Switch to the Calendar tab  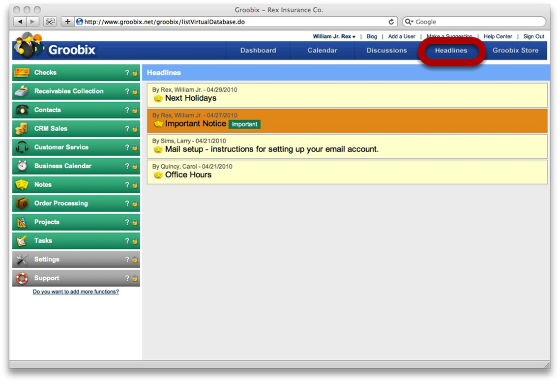322,50
